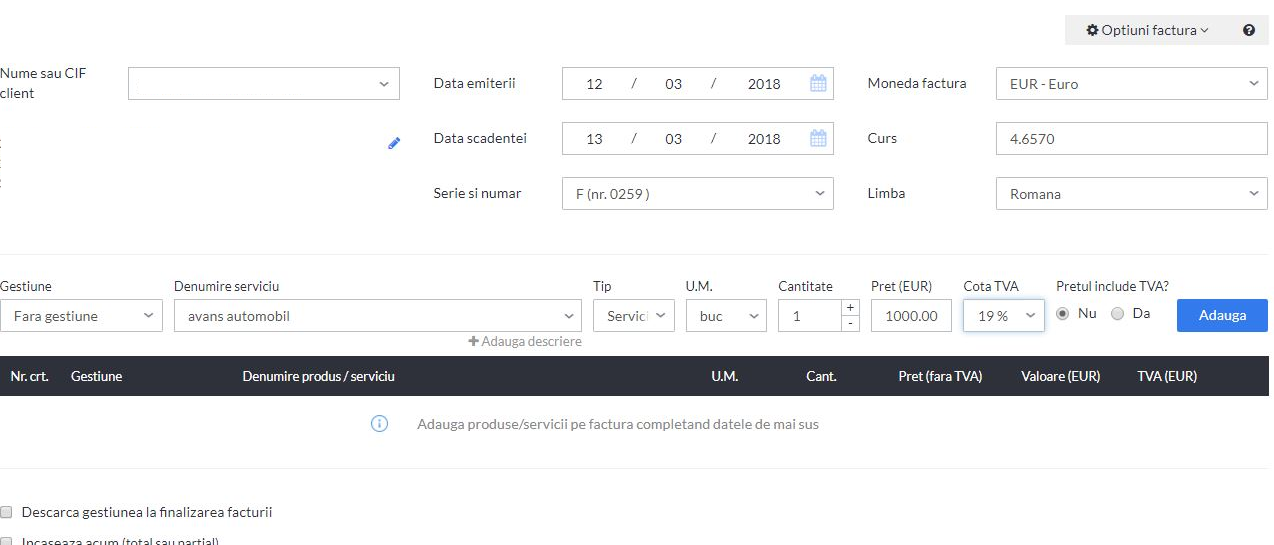
Task: Click the info icon in empty products table
Action: click(x=379, y=424)
